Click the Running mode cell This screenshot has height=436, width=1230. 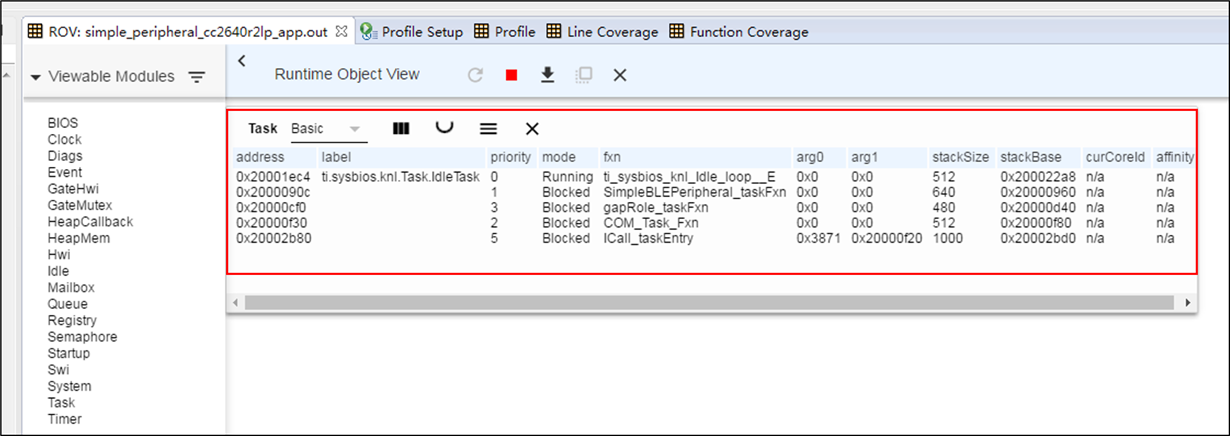click(567, 177)
